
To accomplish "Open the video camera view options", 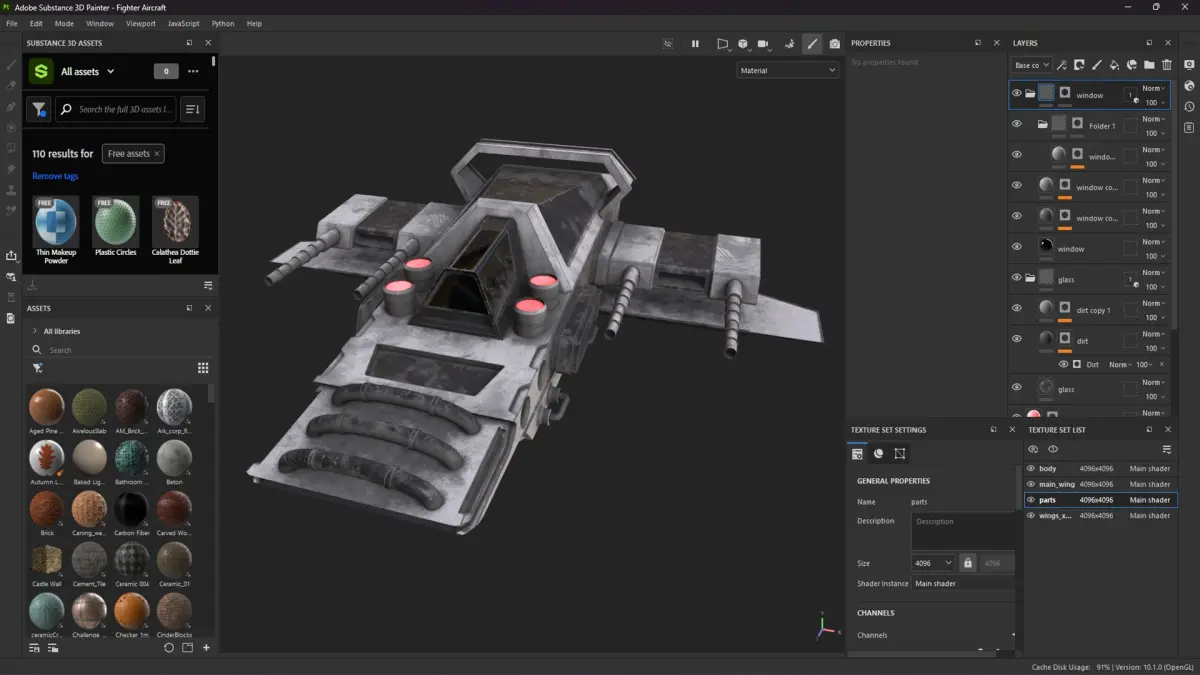I will point(765,44).
